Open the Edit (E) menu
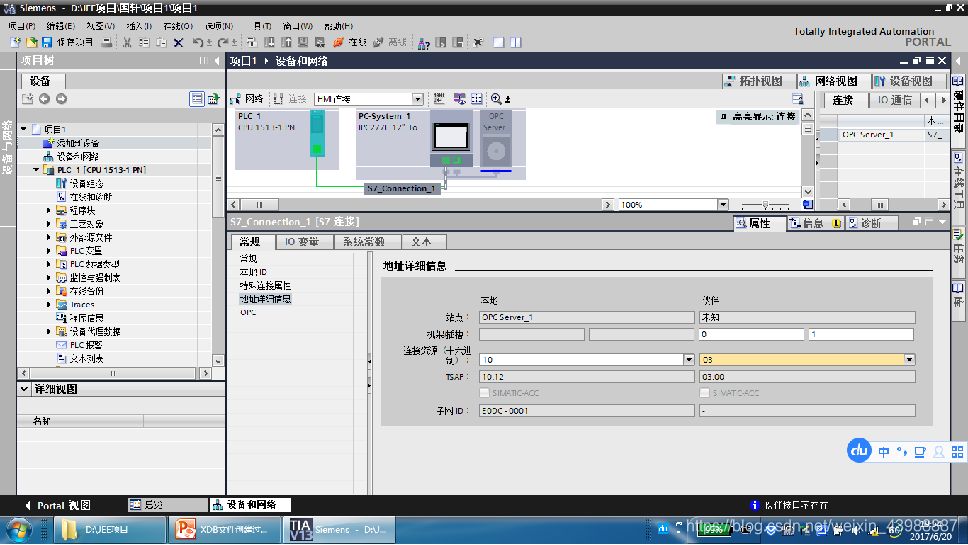The image size is (968, 545). [x=60, y=26]
